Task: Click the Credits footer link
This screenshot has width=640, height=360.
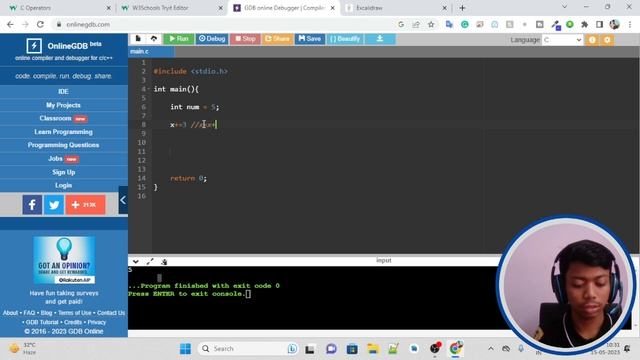Action: (x=73, y=322)
